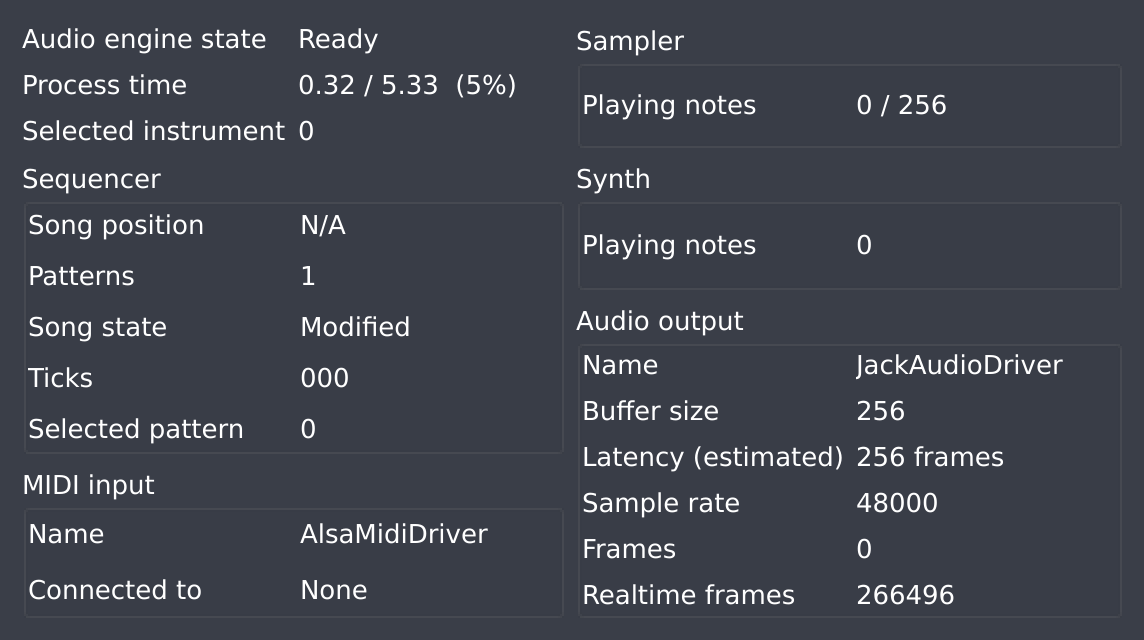The width and height of the screenshot is (1144, 640).
Task: Click the Buffer size 256 value
Action: pos(880,411)
